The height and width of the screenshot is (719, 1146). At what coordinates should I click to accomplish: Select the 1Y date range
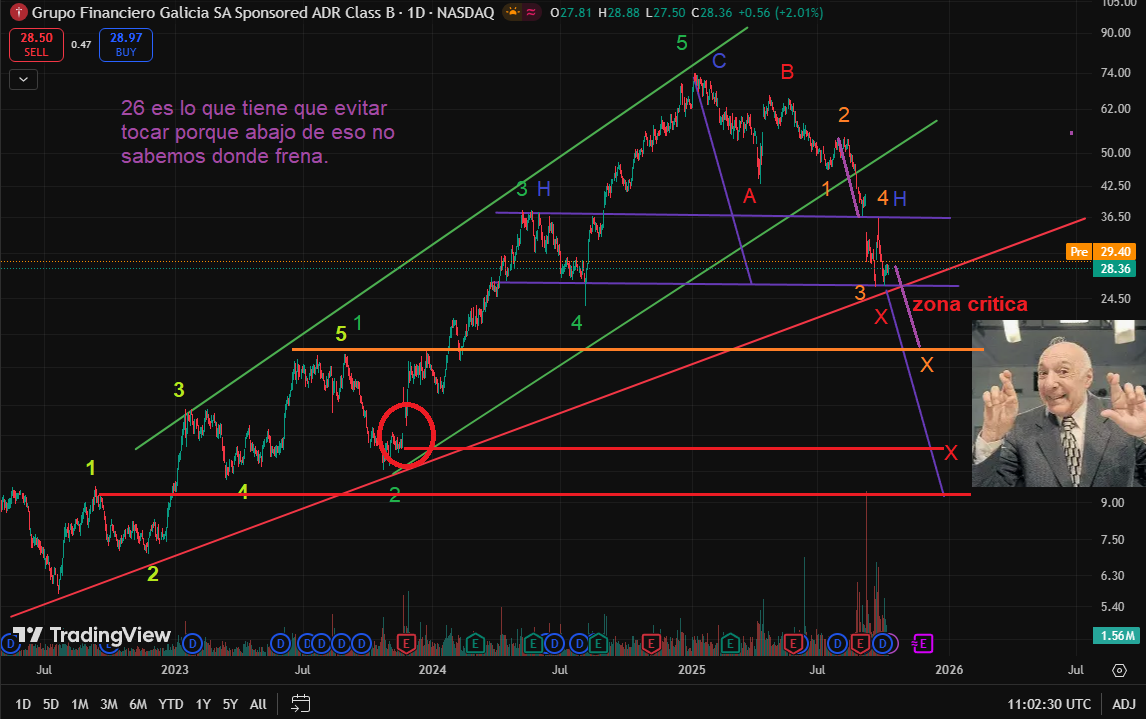[203, 704]
